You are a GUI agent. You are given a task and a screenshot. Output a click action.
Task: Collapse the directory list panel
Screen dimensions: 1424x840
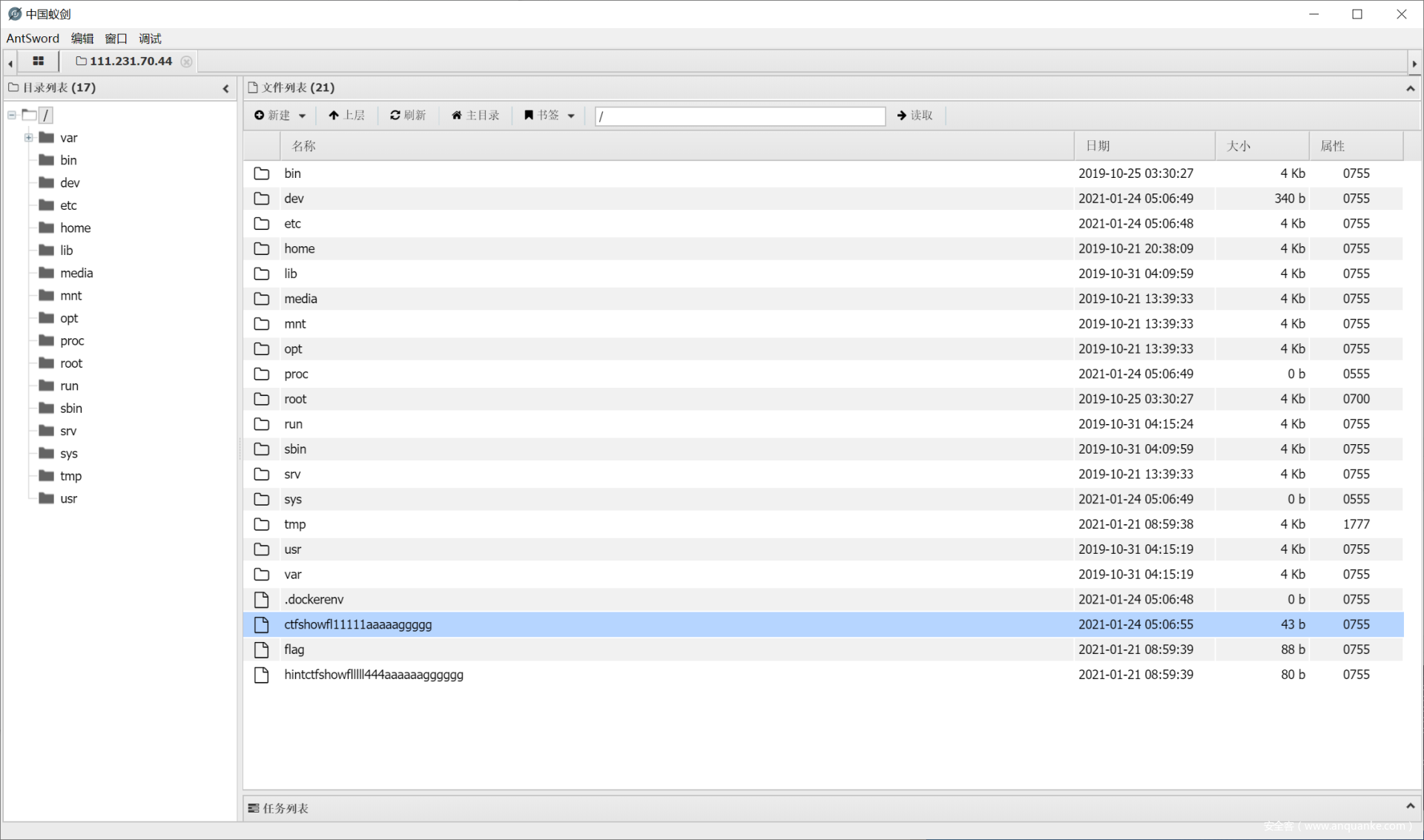(x=225, y=88)
